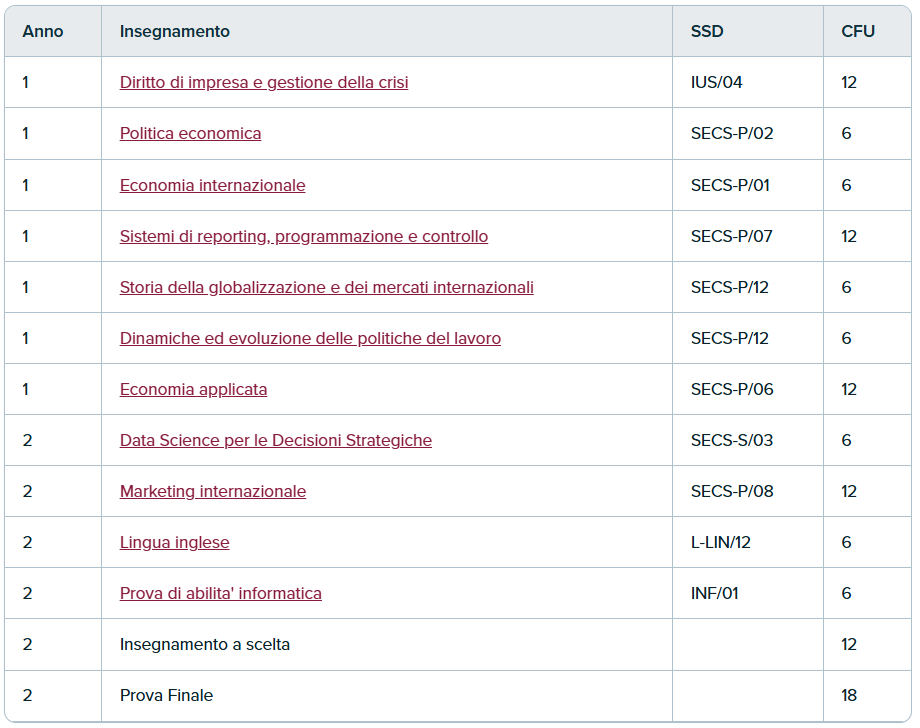Select the Prova Finale row text
Viewport: 920px width, 728px height.
(x=167, y=696)
